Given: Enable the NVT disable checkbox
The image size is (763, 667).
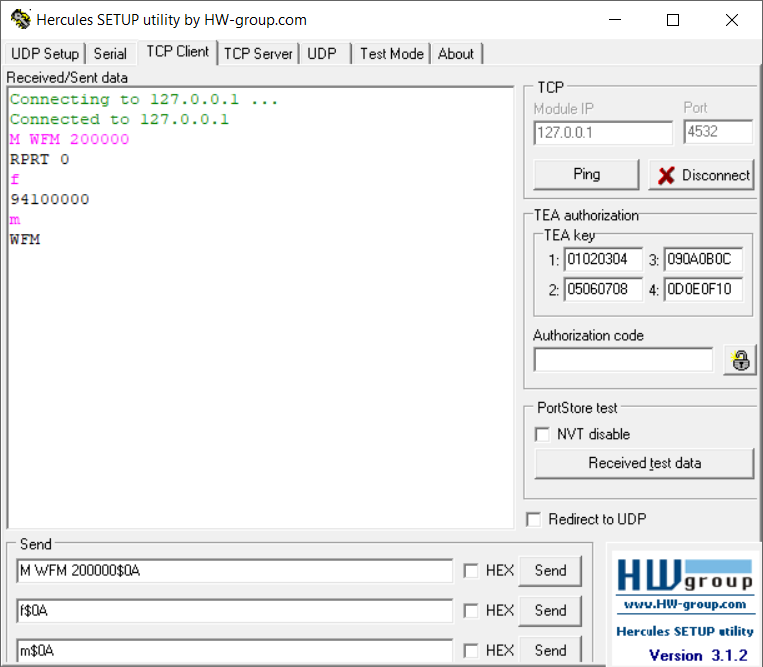Looking at the screenshot, I should click(x=543, y=434).
